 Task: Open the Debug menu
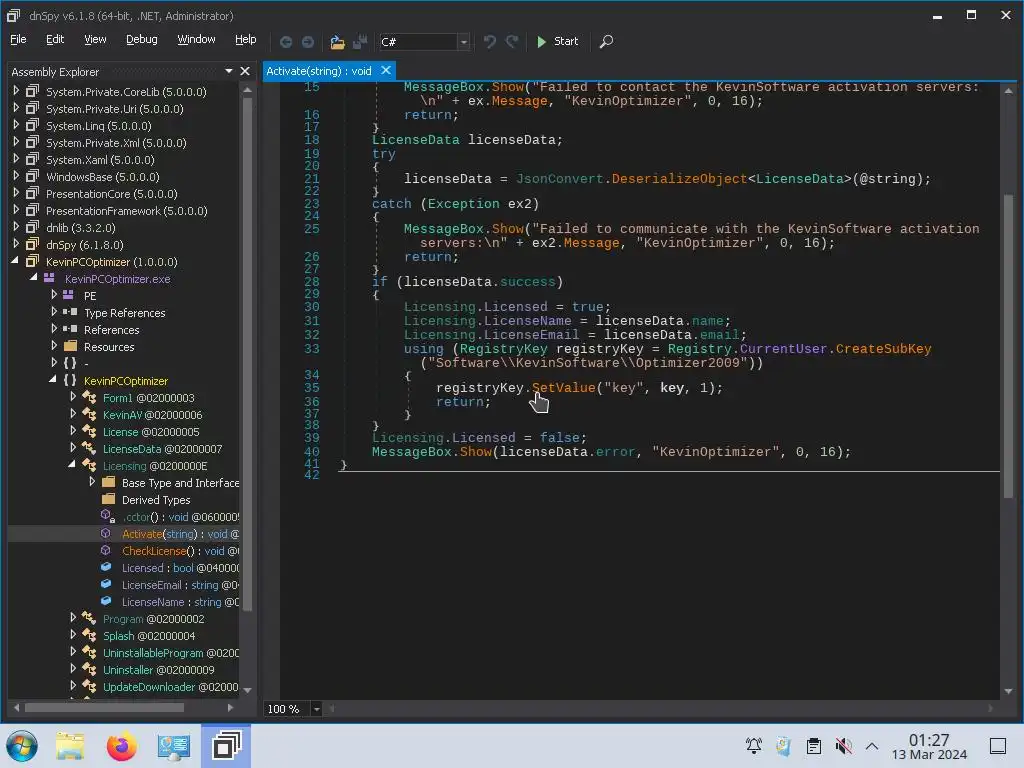coord(142,39)
